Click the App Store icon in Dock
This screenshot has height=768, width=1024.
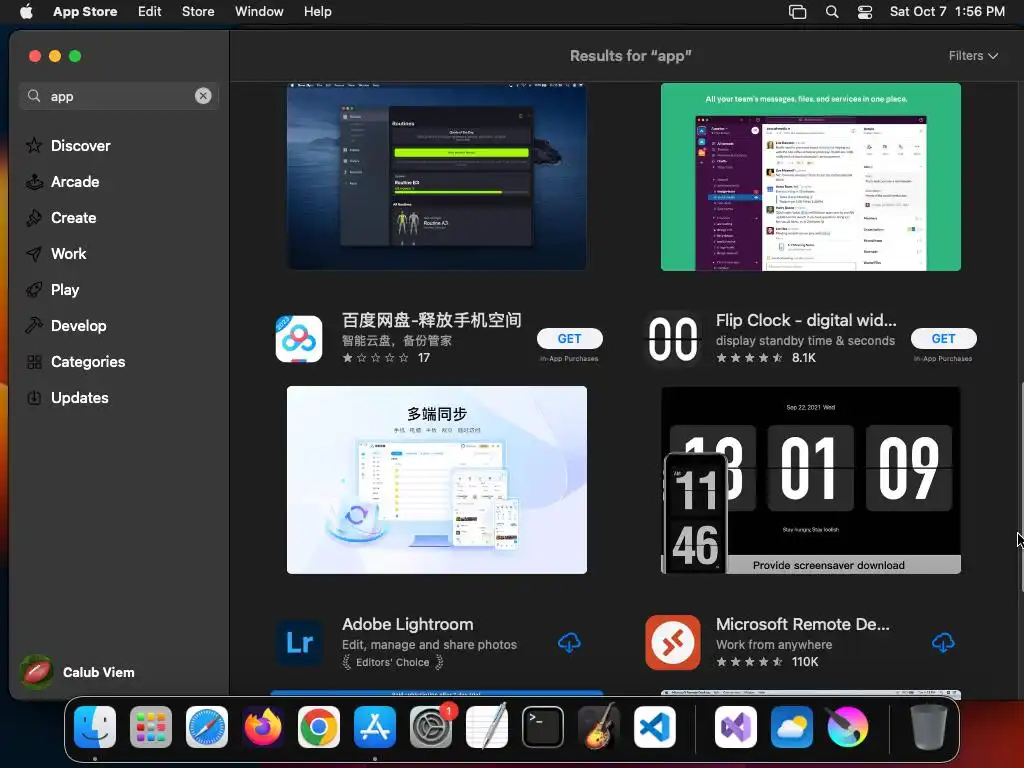[375, 727]
